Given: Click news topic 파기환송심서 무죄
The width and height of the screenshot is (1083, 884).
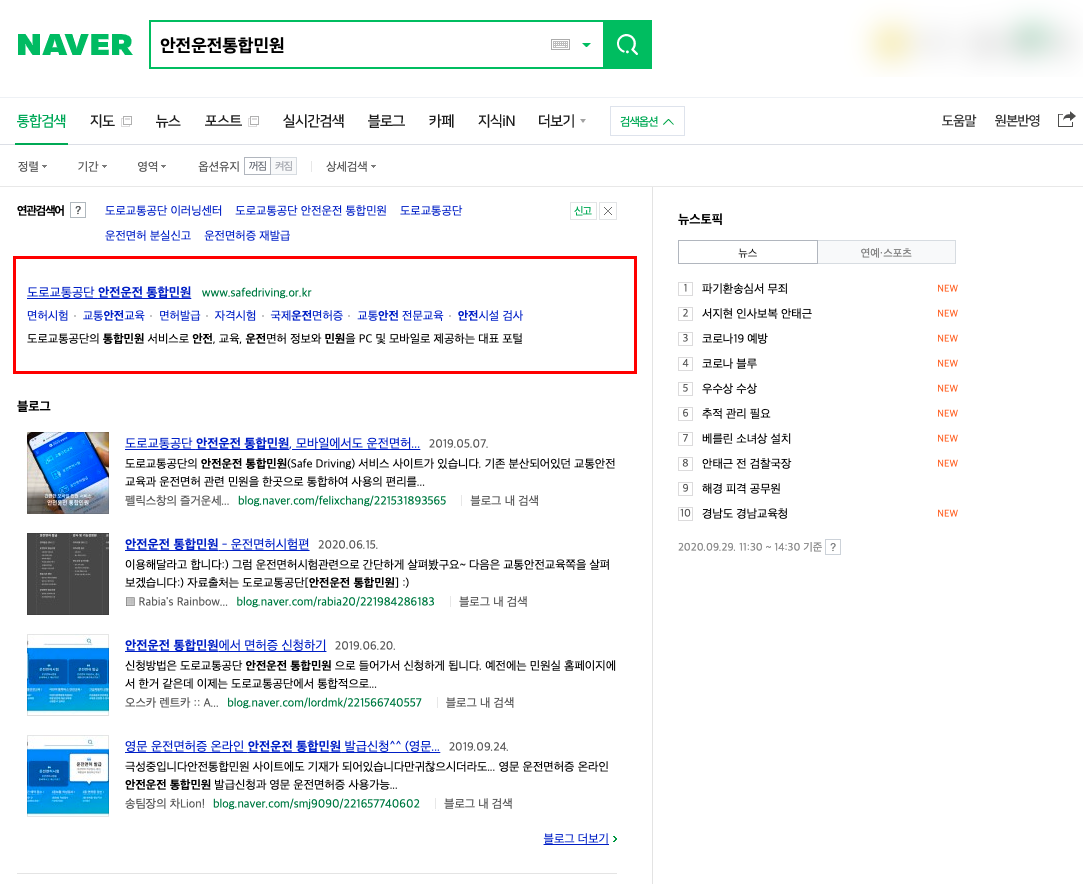Looking at the screenshot, I should (x=745, y=289).
